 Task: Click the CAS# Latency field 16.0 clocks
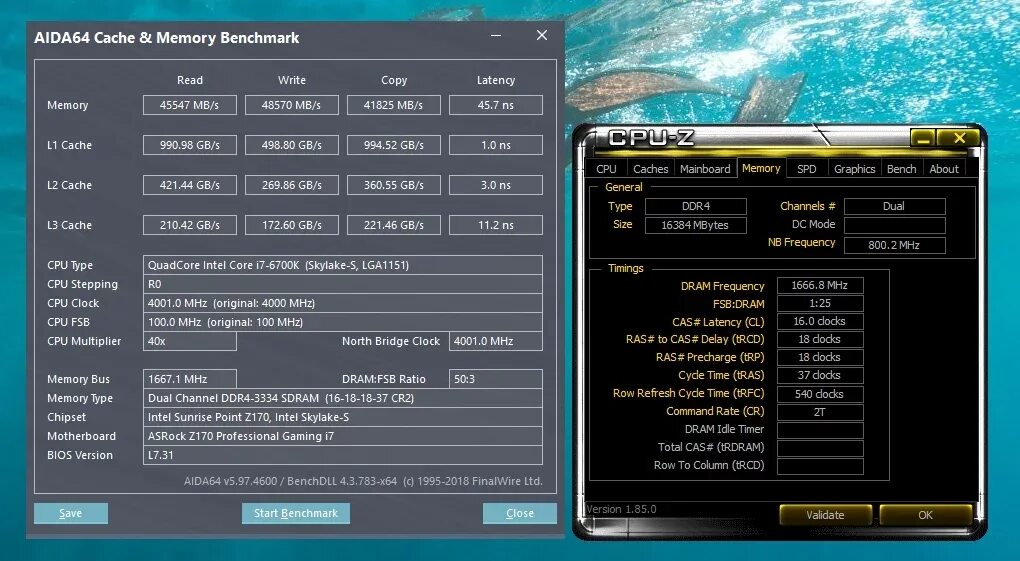click(x=820, y=321)
